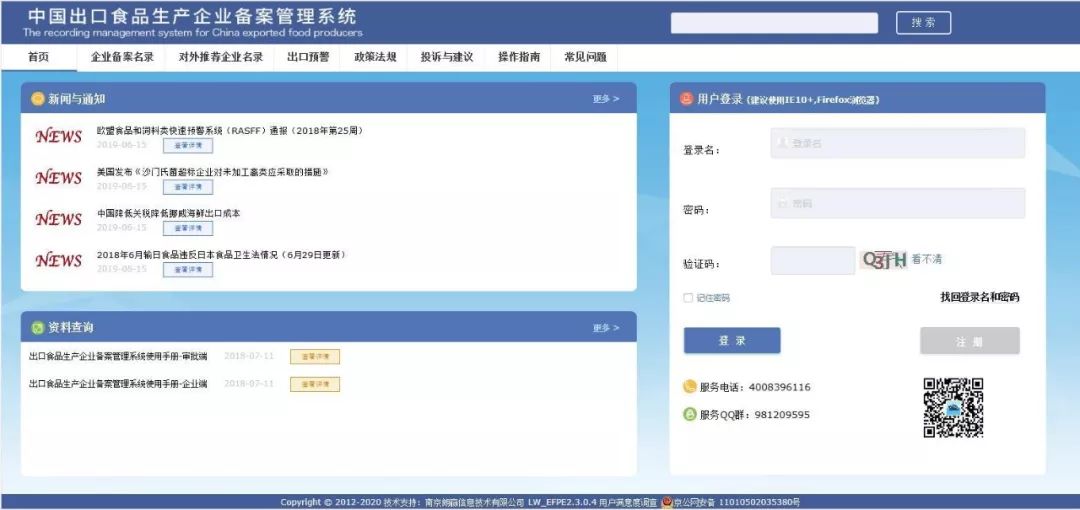The image size is (1080, 510).
Task: Open 美国发布《沙门氏菌超标企业 news title
Action: [x=213, y=172]
